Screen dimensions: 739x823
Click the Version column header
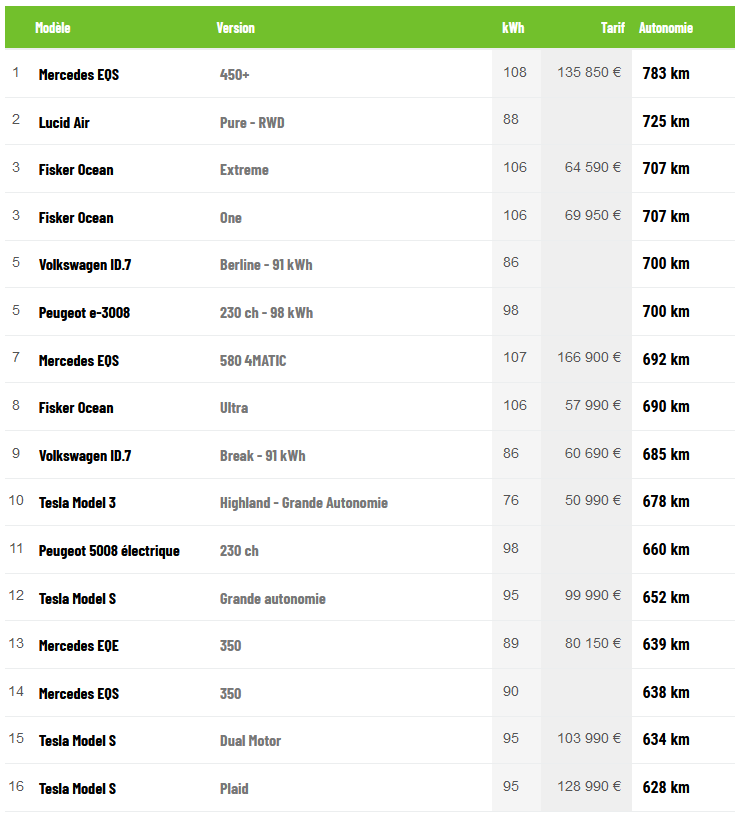(x=235, y=28)
